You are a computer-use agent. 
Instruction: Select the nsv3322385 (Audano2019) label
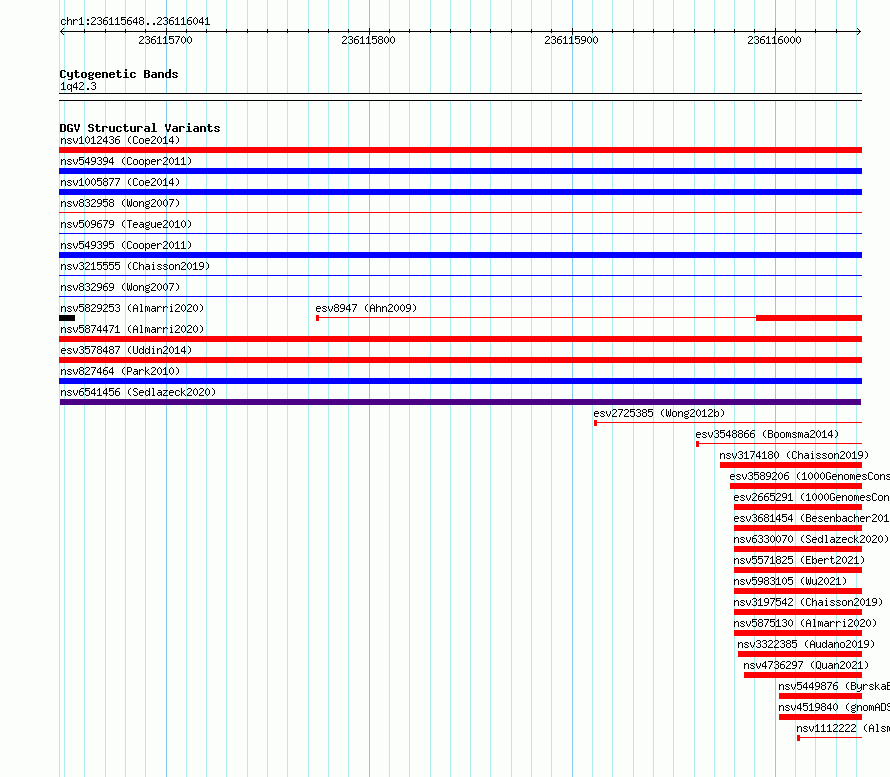(x=806, y=644)
